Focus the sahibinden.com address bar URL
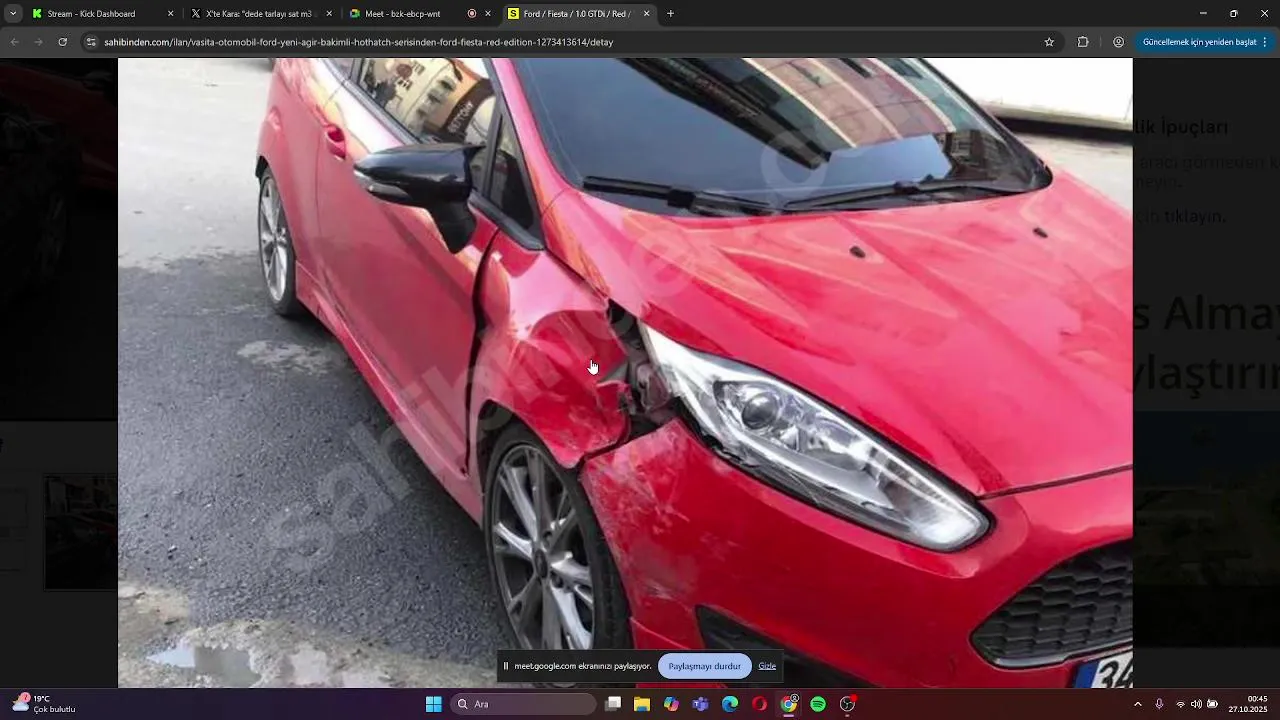Image resolution: width=1280 pixels, height=720 pixels. click(x=358, y=42)
